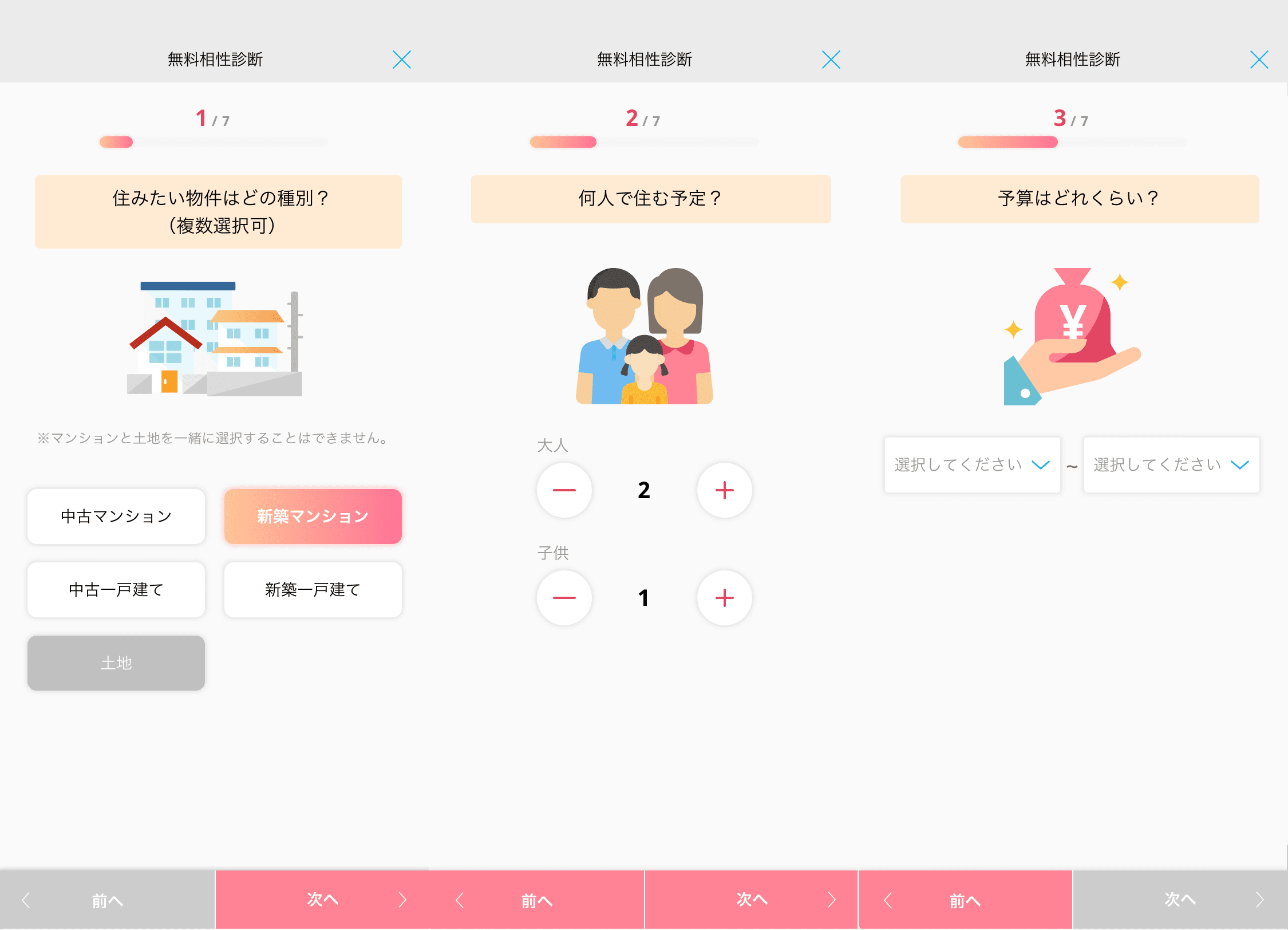1288x930 pixels.
Task: Click the 無料相性診断 title on step 2
Action: coord(645,60)
